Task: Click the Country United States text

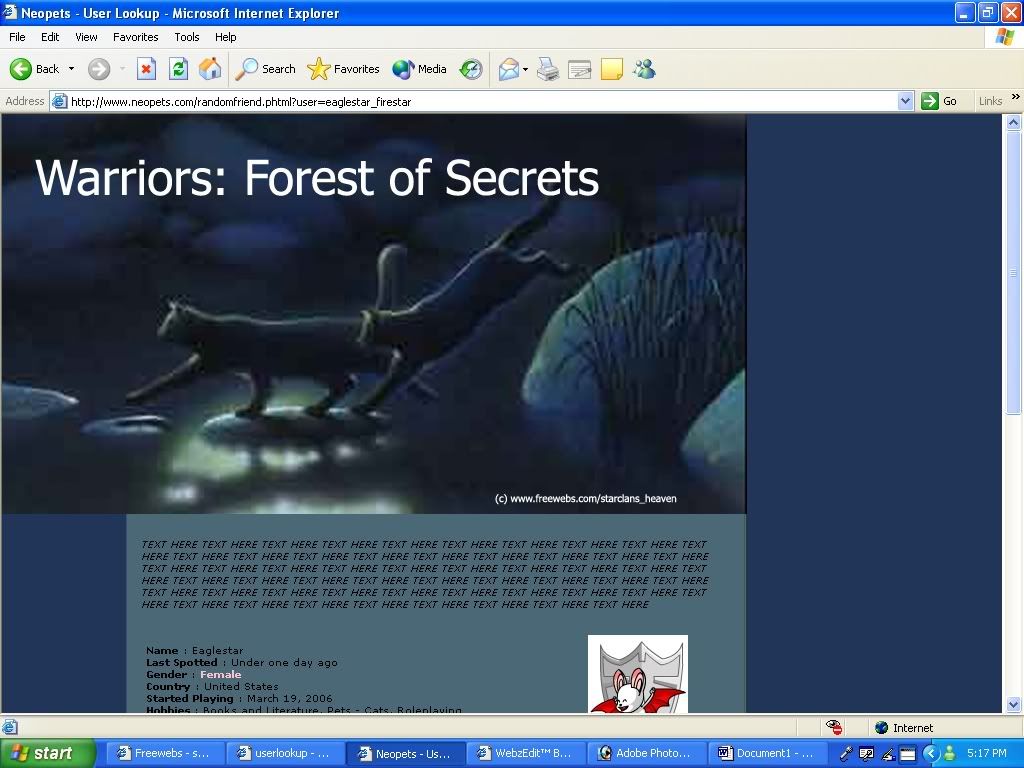Action: [212, 686]
